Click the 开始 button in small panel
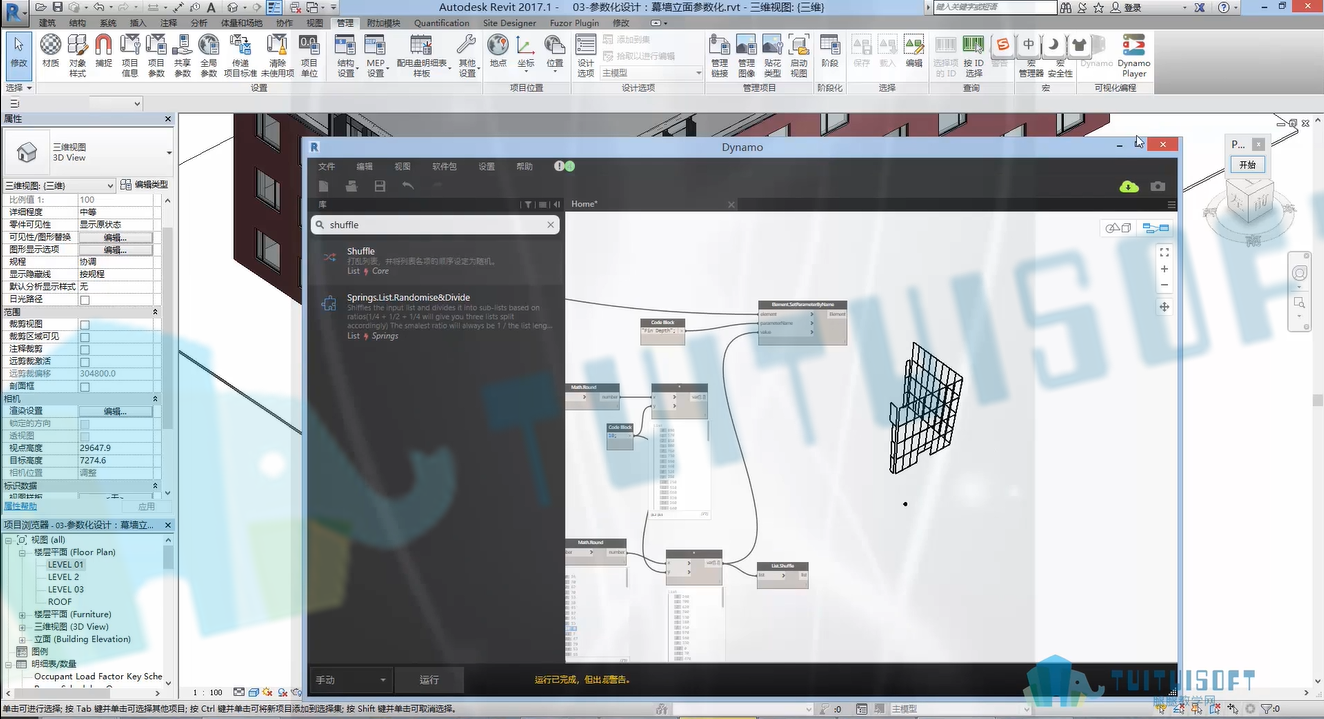This screenshot has height=719, width=1324. (x=1247, y=165)
